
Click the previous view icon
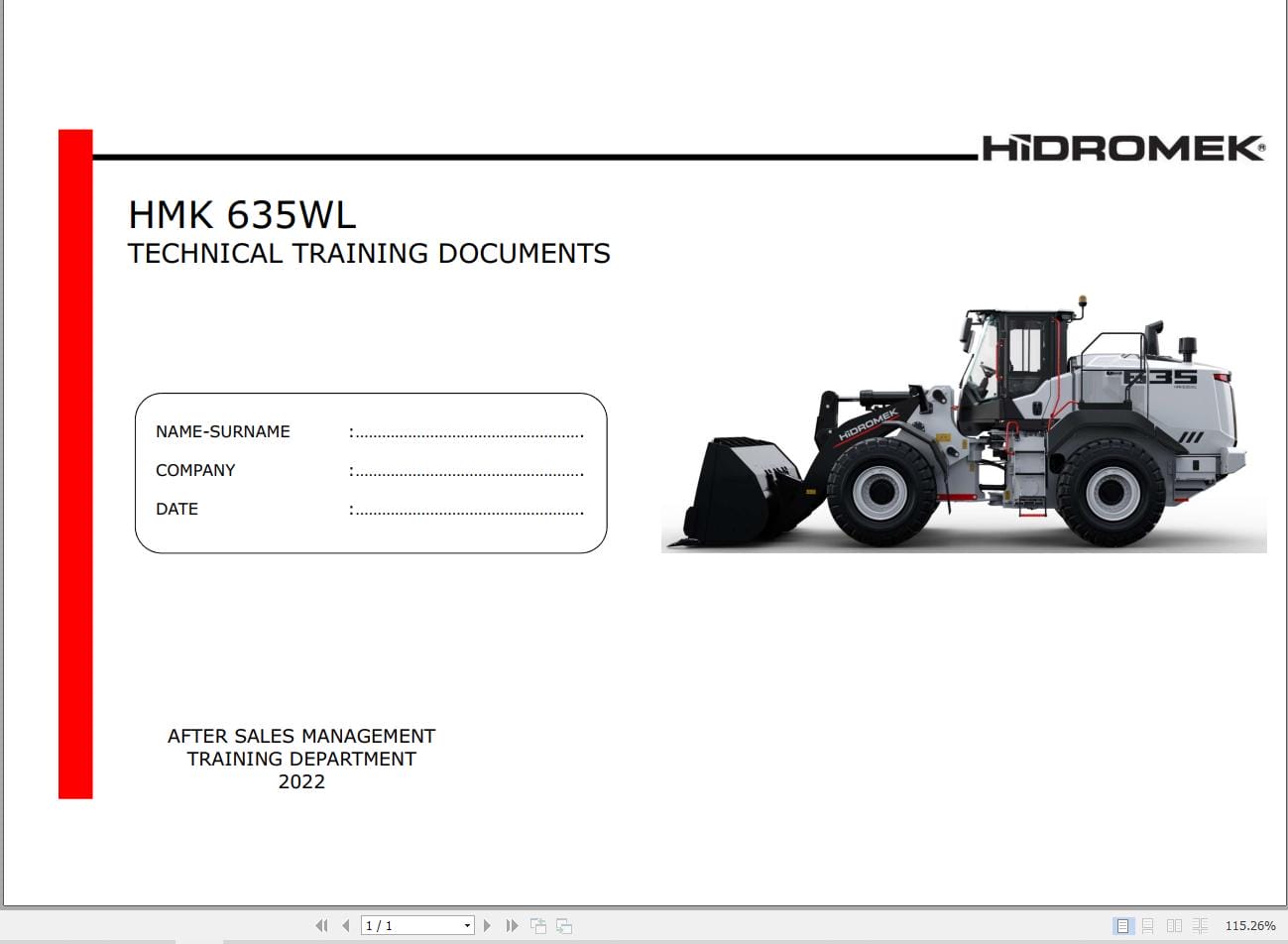coord(538,925)
